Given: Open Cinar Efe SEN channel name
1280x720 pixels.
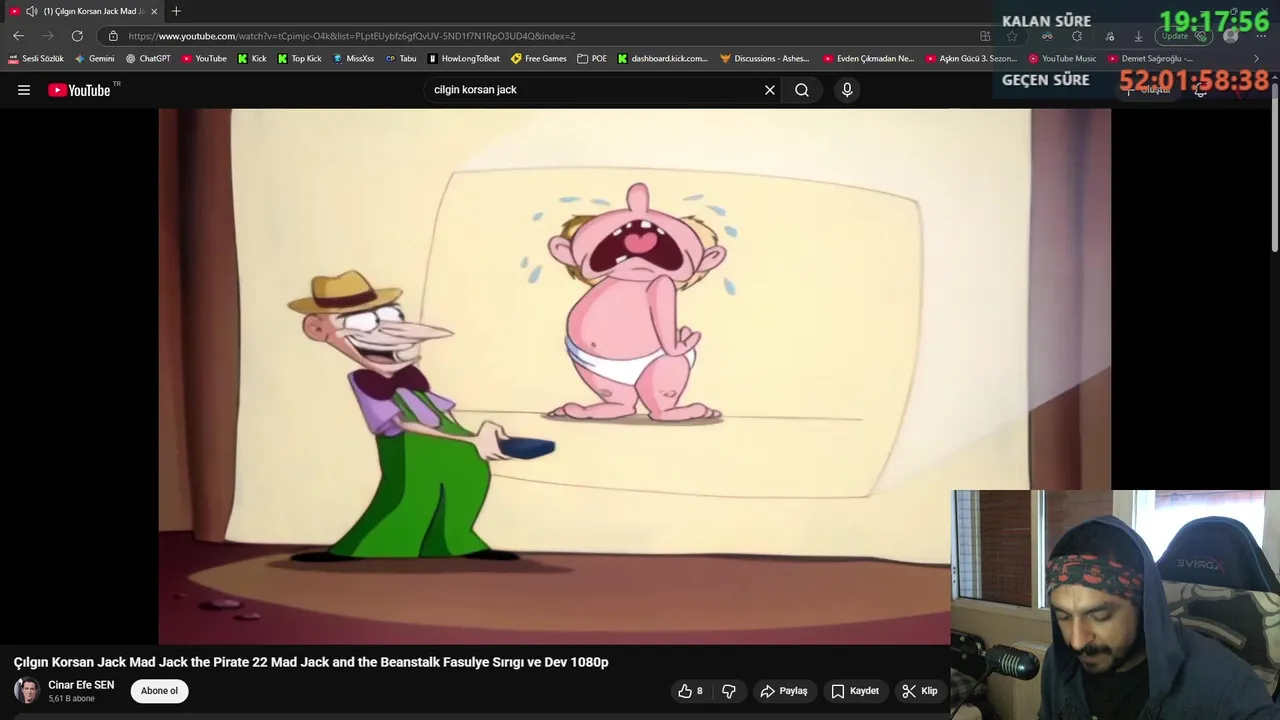Looking at the screenshot, I should (81, 685).
